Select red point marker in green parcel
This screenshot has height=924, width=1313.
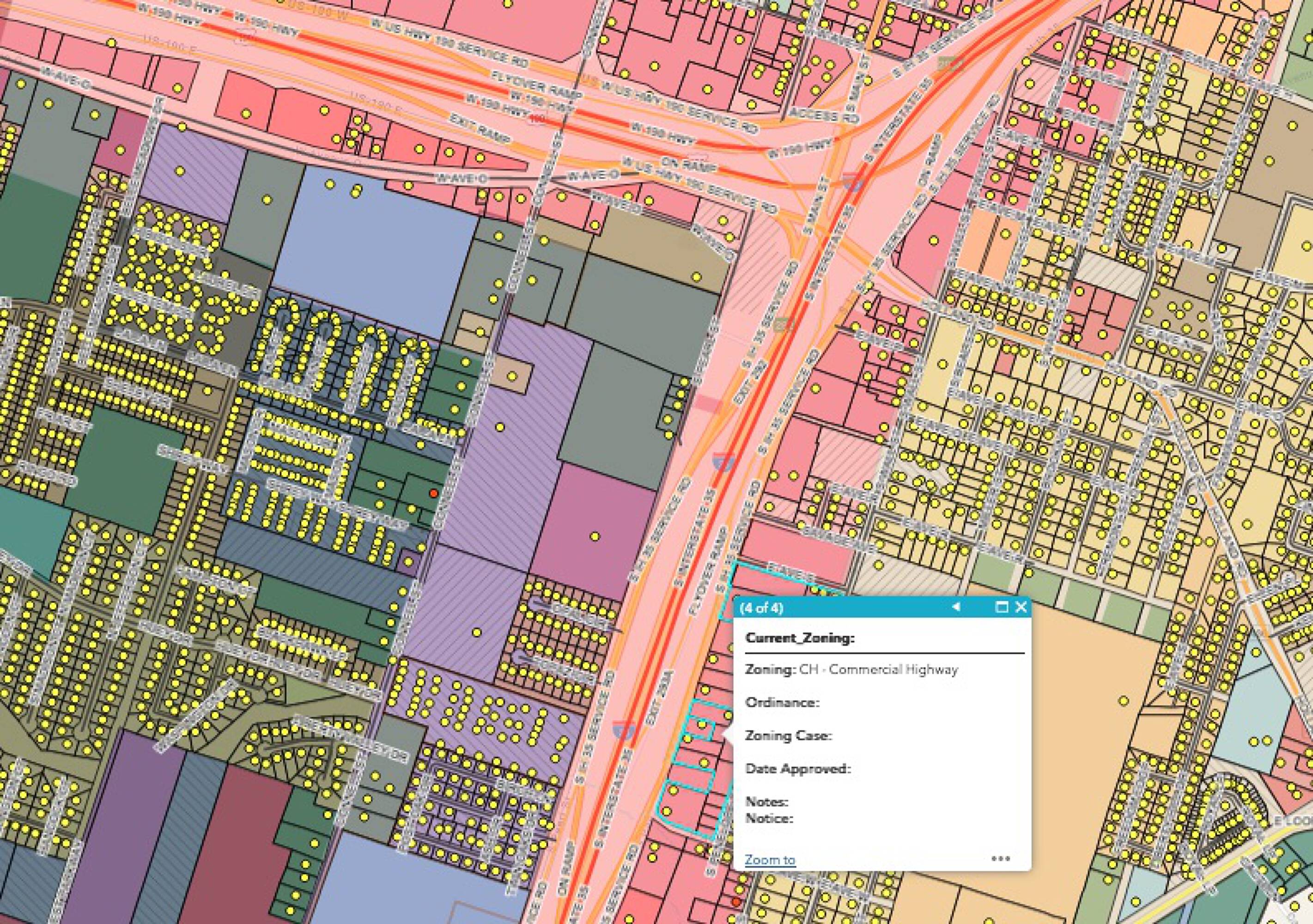433,493
